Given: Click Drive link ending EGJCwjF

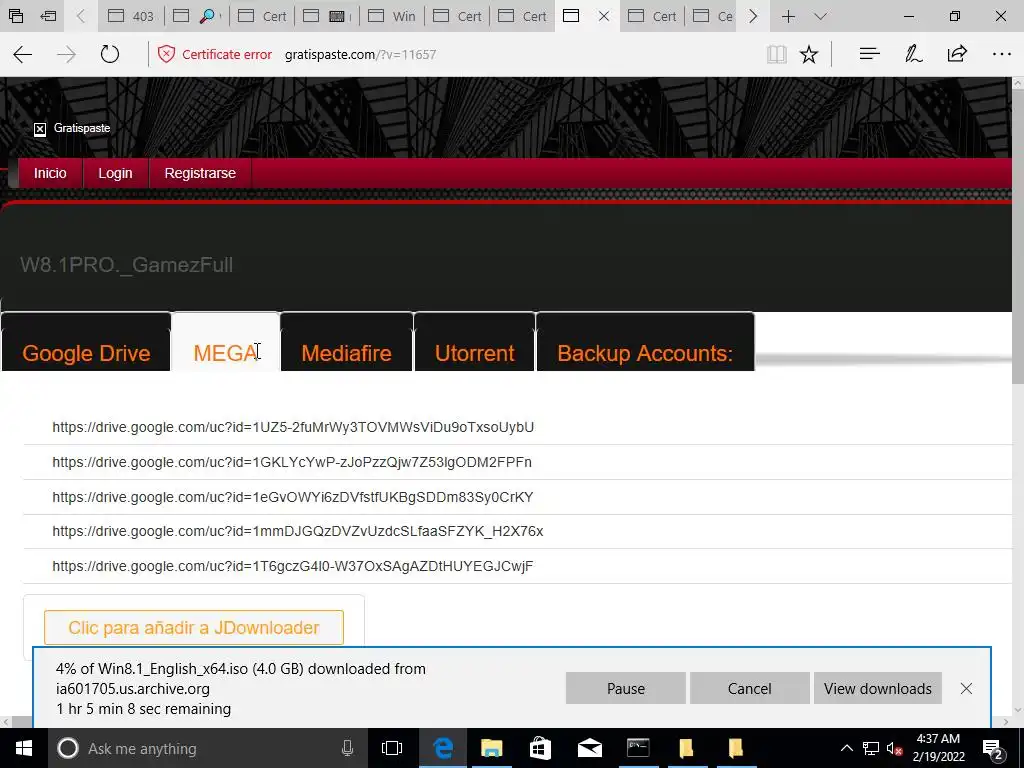Looking at the screenshot, I should [293, 566].
